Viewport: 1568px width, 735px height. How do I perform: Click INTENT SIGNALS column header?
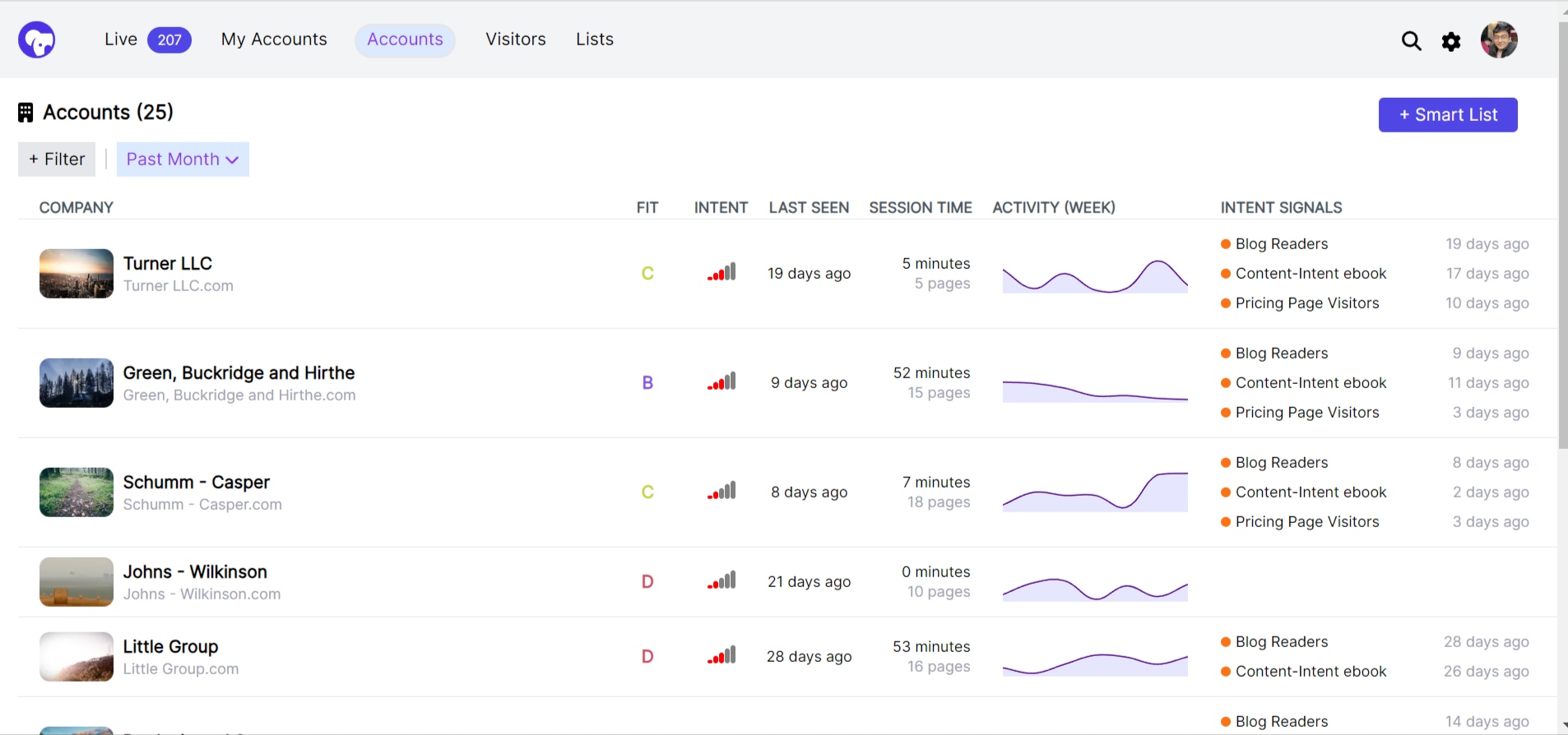pyautogui.click(x=1281, y=208)
